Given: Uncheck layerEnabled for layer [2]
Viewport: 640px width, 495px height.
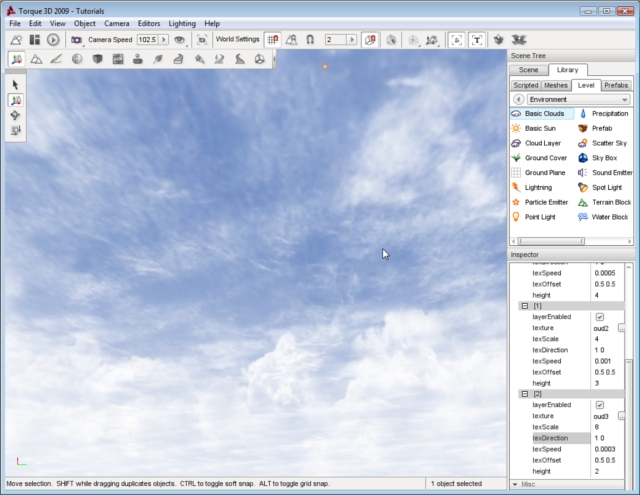Looking at the screenshot, I should click(600, 405).
